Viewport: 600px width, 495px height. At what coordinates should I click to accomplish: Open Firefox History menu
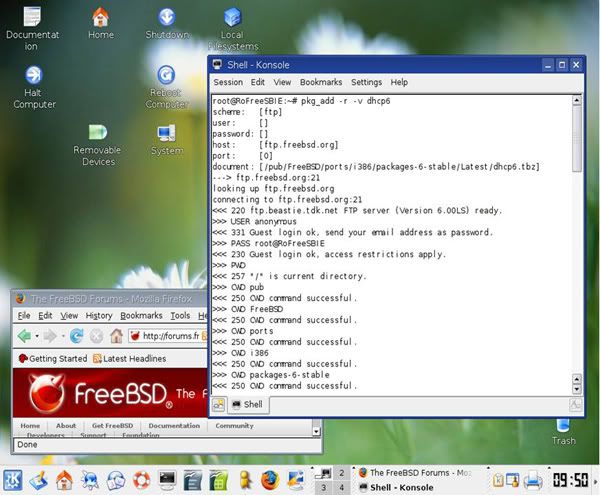click(99, 316)
